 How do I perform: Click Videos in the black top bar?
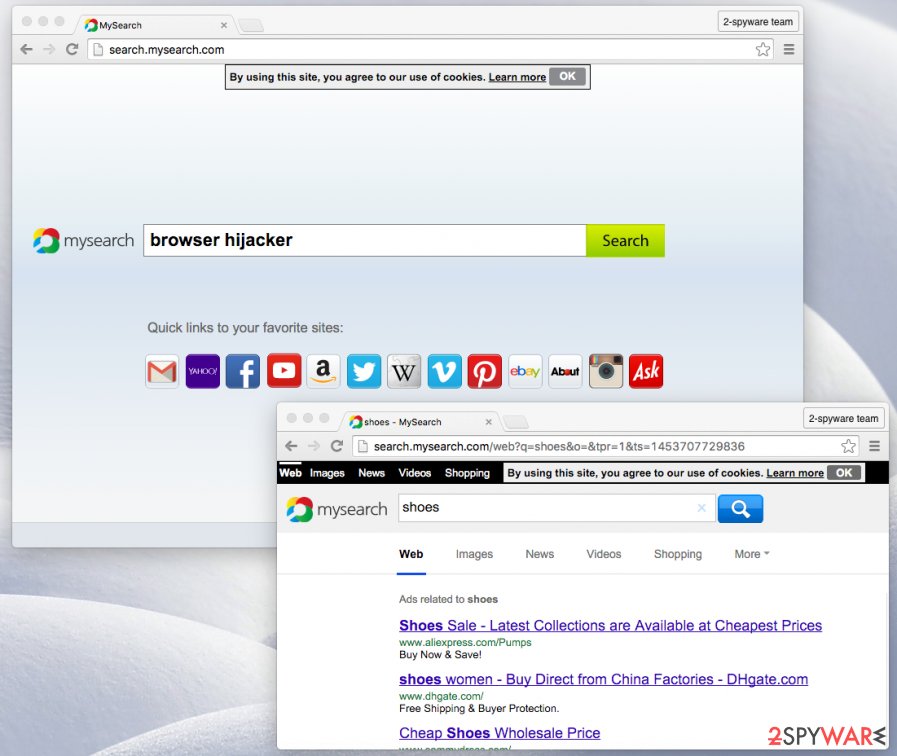pos(415,473)
